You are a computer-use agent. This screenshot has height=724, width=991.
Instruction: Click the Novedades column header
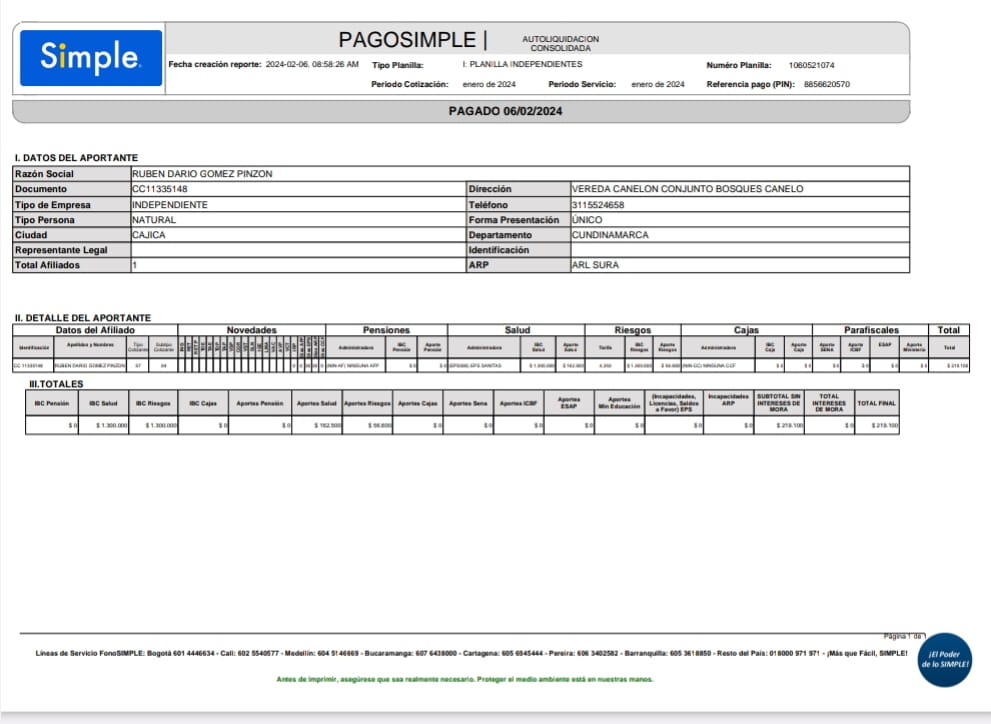pos(251,330)
